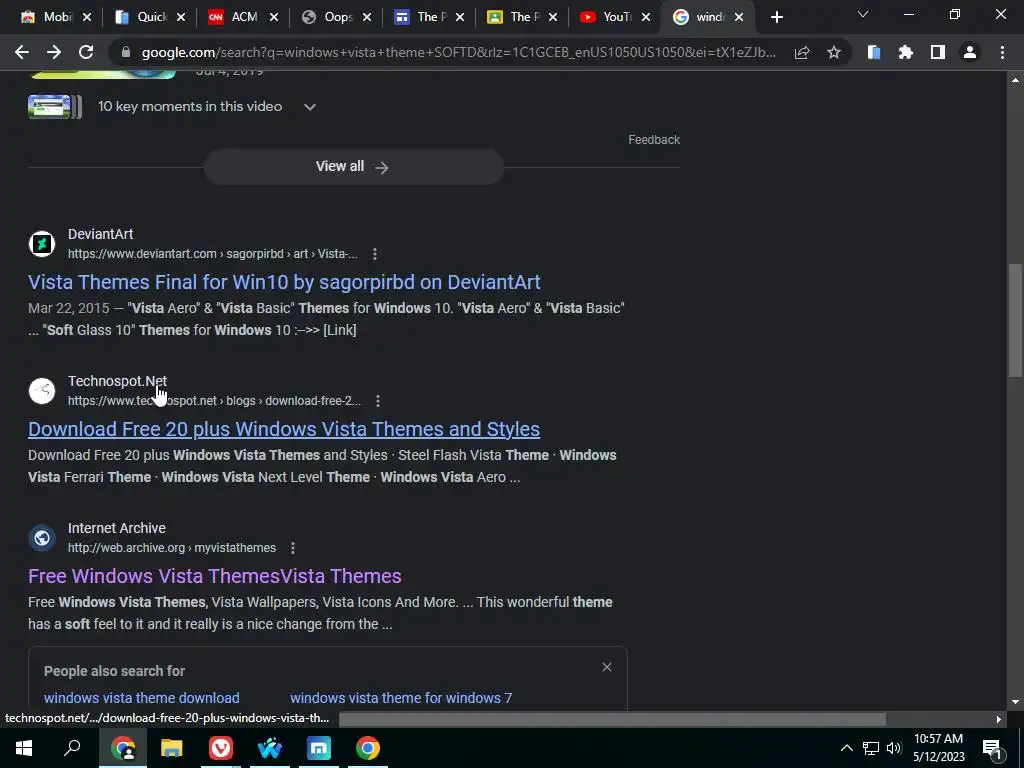The width and height of the screenshot is (1024, 768).
Task: Reload the current Google search page
Action: point(86,52)
